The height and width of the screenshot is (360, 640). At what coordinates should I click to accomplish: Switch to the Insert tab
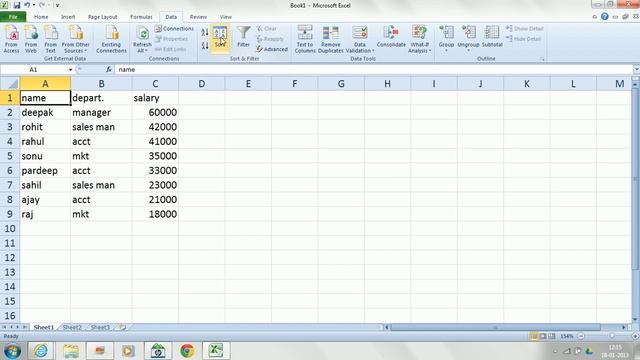(68, 17)
